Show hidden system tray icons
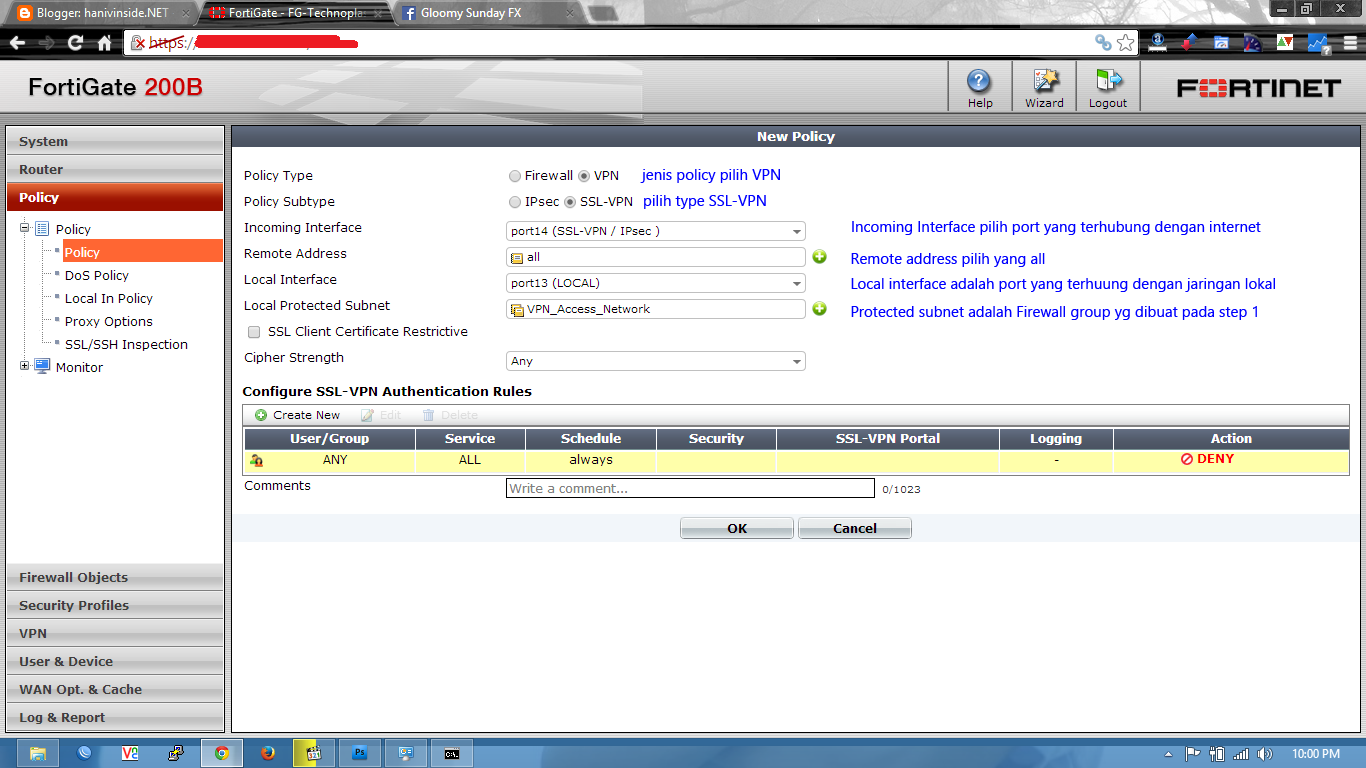The height and width of the screenshot is (768, 1366). pyautogui.click(x=1169, y=754)
